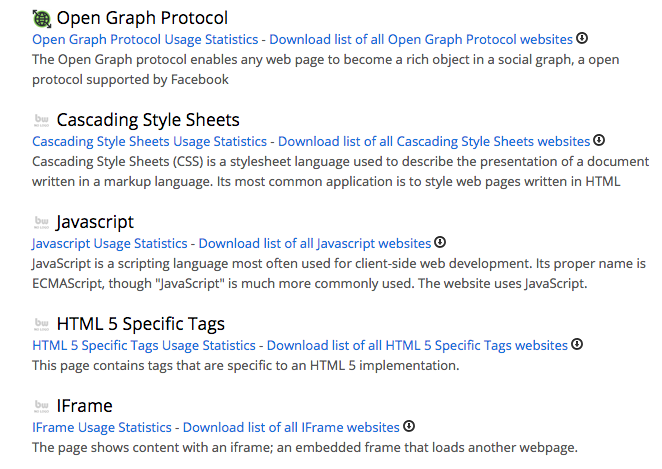This screenshot has width=662, height=469.
Task: Click the Cascading Style Sheets heading
Action: click(148, 120)
